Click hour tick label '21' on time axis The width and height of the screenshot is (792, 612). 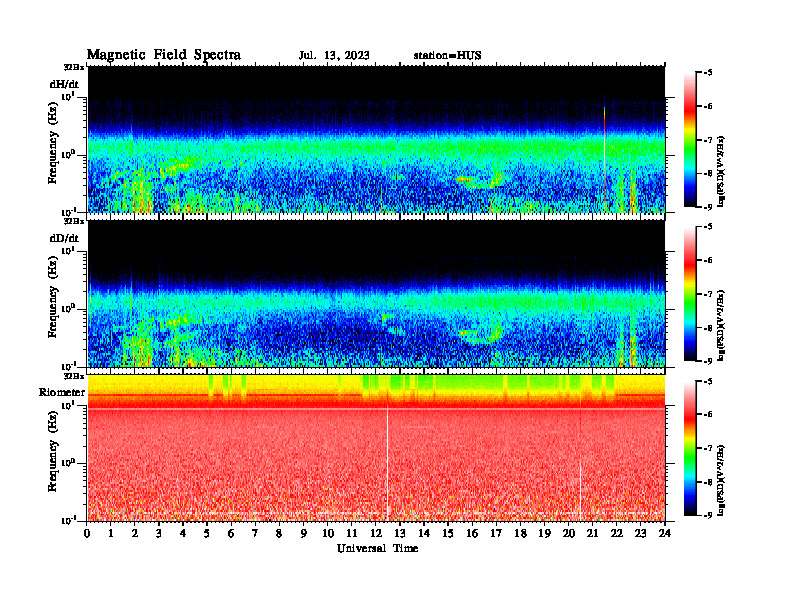(x=592, y=534)
